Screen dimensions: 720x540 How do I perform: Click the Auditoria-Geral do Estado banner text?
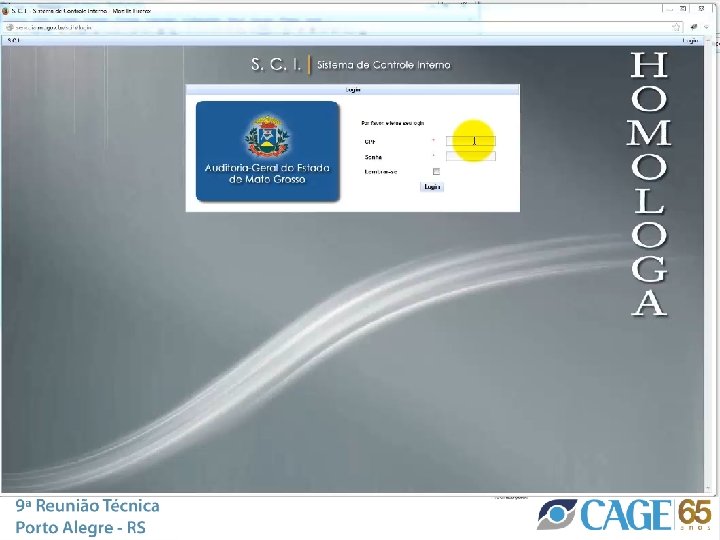pos(267,174)
